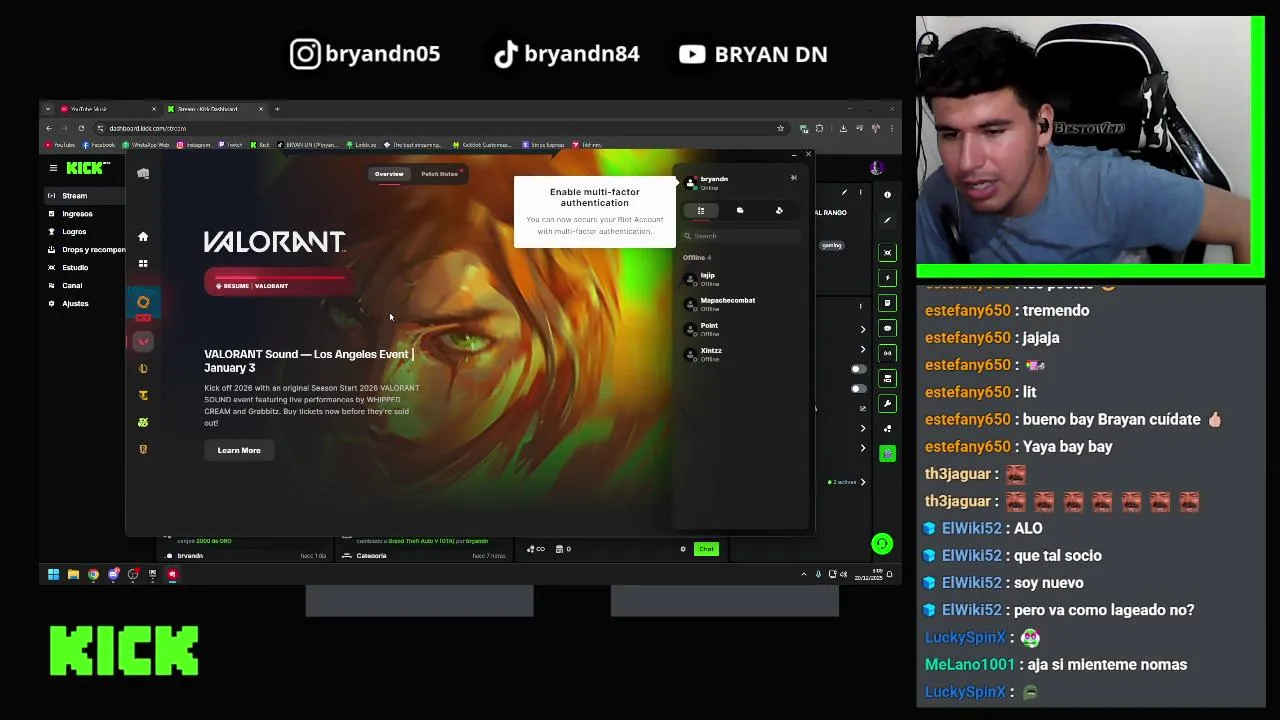Viewport: 1280px width, 720px height.
Task: Click the Chrome address bar
Action: 440,128
